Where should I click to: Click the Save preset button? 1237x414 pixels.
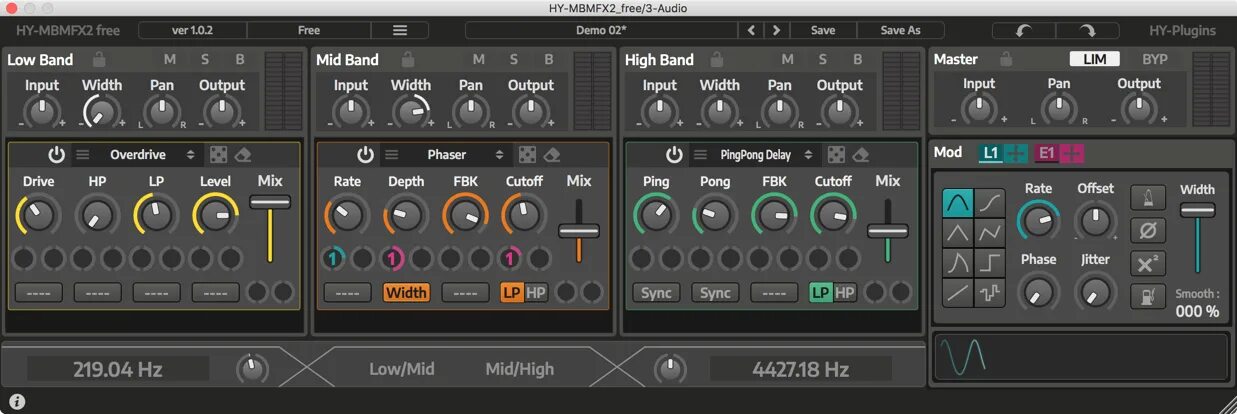tap(823, 30)
